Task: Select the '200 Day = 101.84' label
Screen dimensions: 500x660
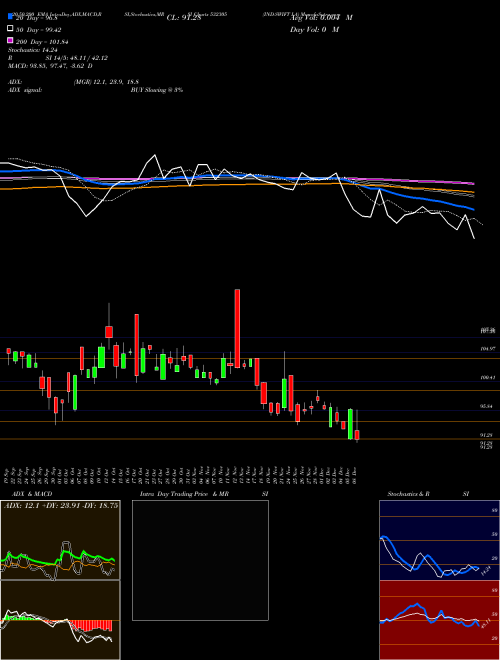Action: point(42,42)
